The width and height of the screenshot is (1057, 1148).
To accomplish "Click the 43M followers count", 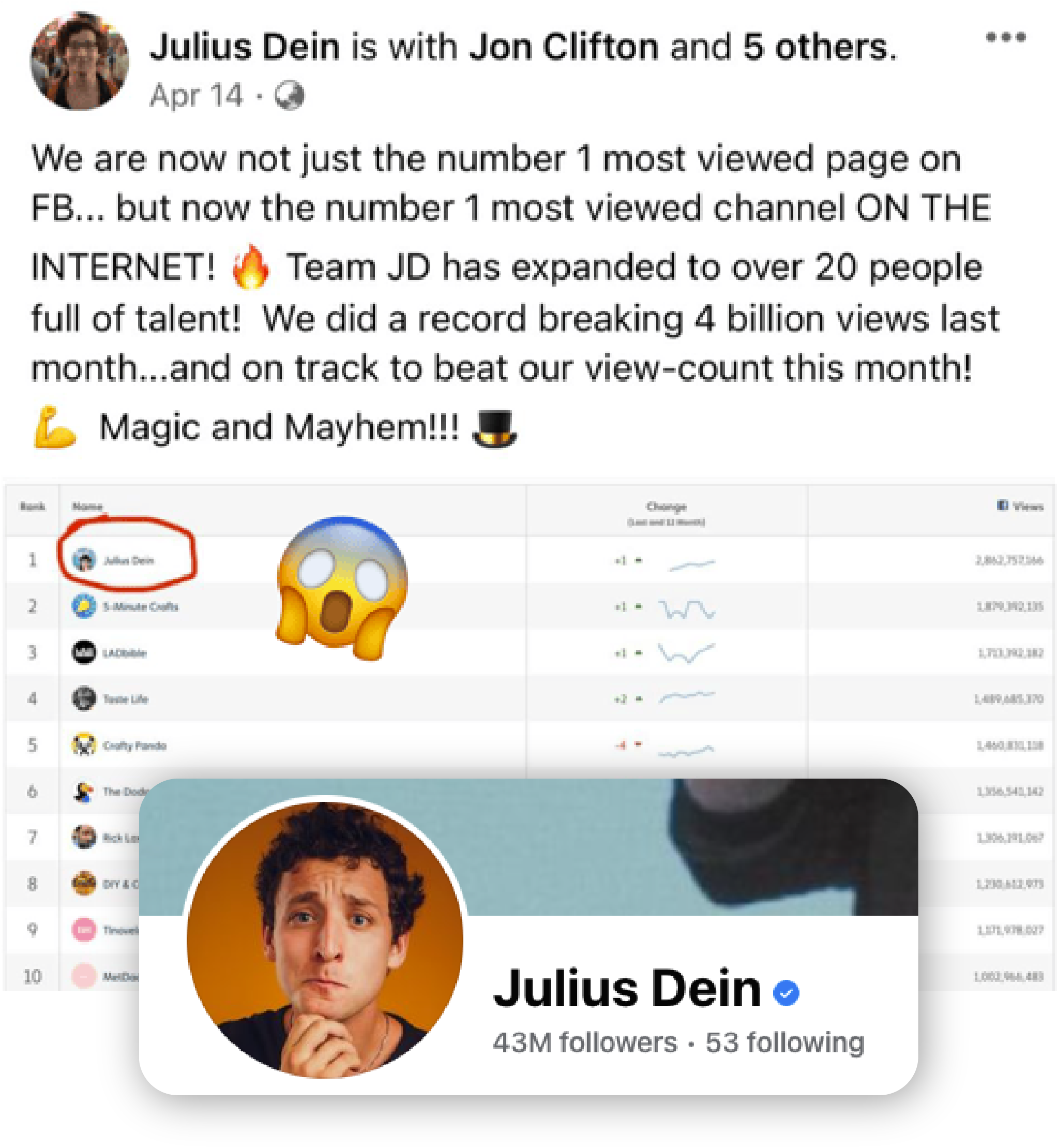I will [584, 1042].
